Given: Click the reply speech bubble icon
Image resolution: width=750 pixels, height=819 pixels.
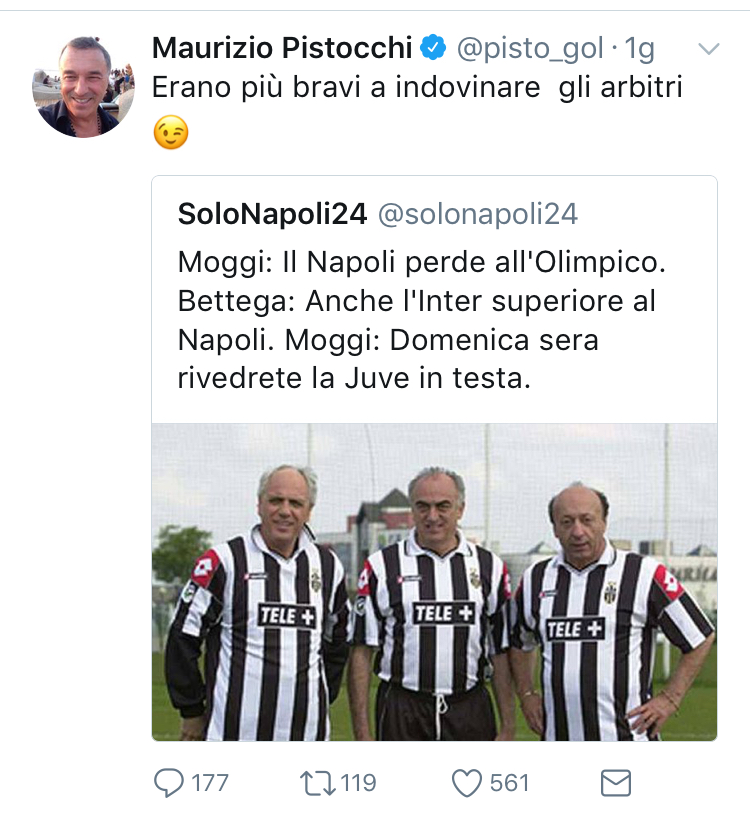Looking at the screenshot, I should click(169, 783).
